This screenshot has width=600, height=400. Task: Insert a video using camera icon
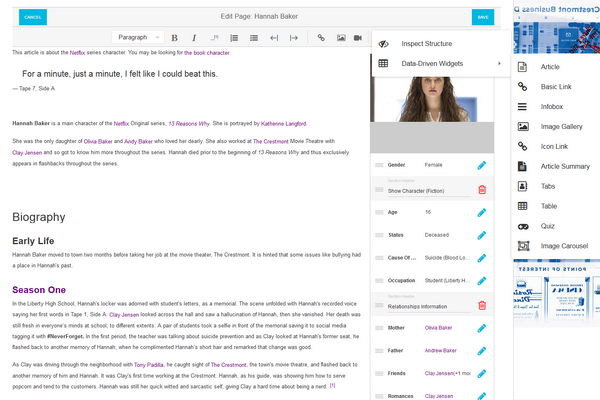click(x=358, y=38)
